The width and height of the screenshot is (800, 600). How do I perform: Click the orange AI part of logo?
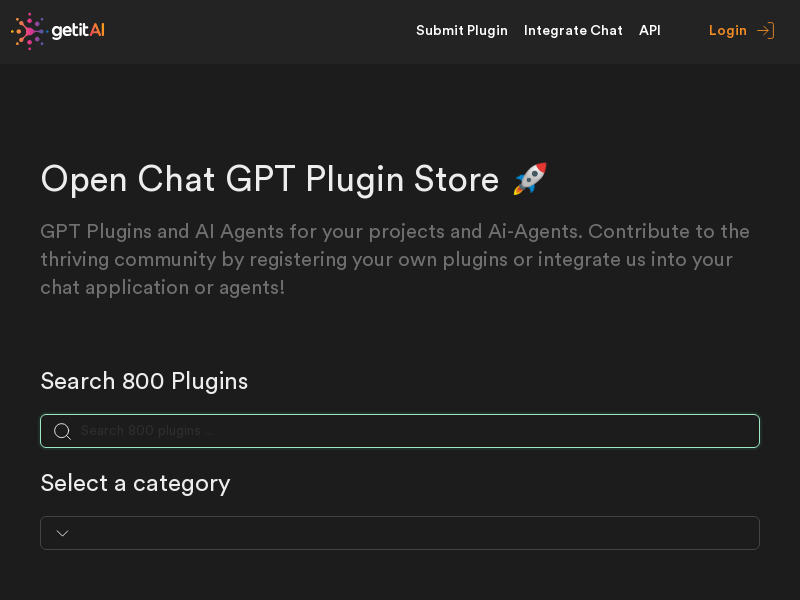point(97,30)
